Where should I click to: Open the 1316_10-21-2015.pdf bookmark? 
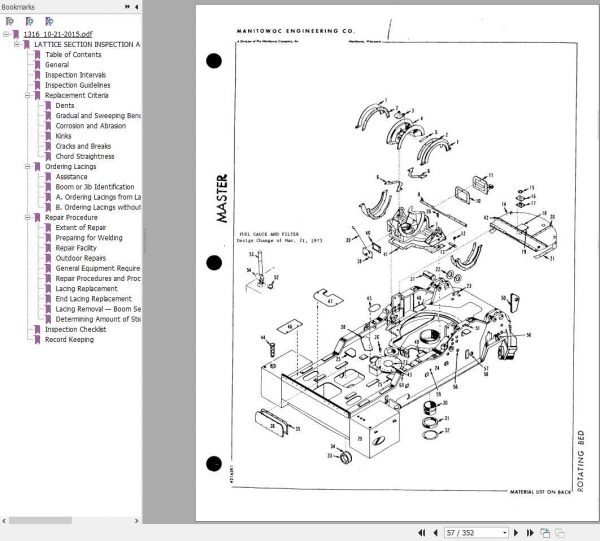58,34
